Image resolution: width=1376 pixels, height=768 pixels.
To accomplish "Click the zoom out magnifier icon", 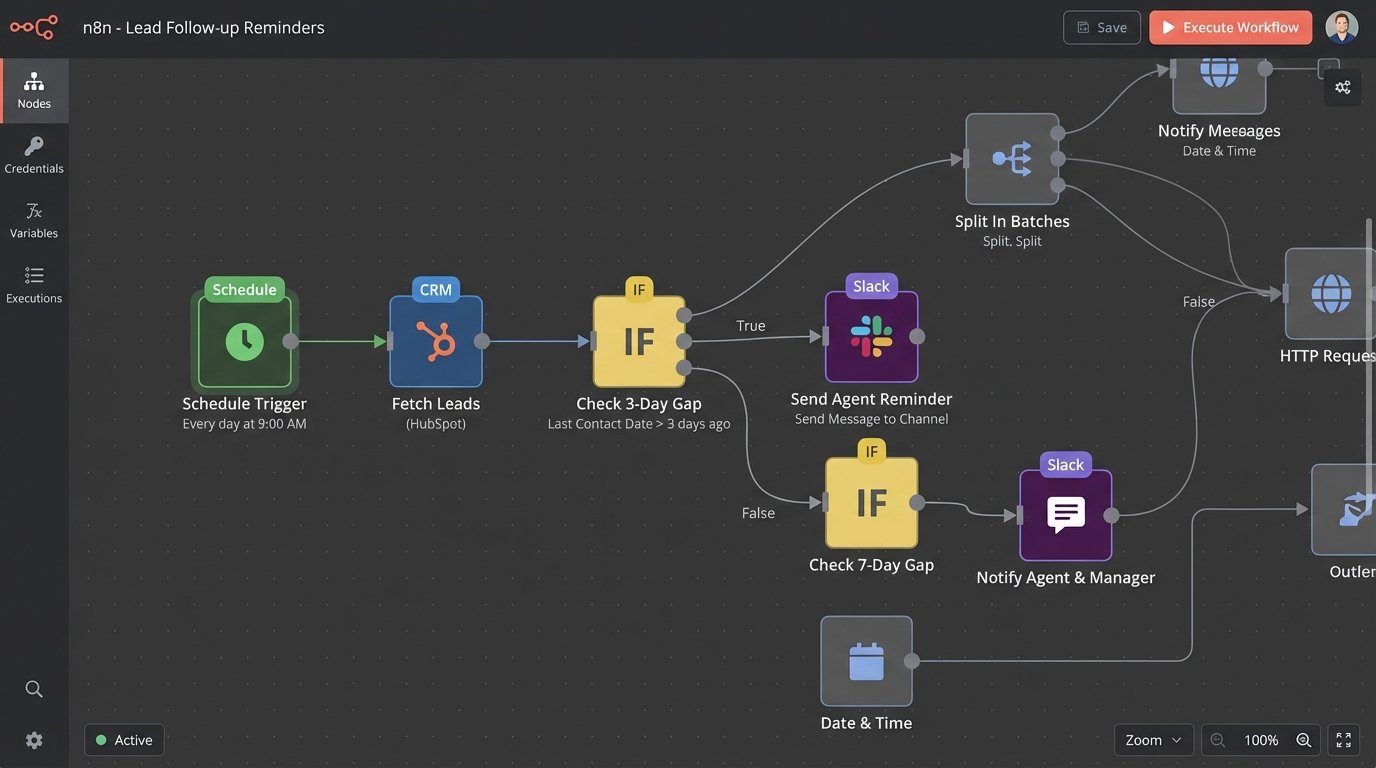I will point(1217,740).
